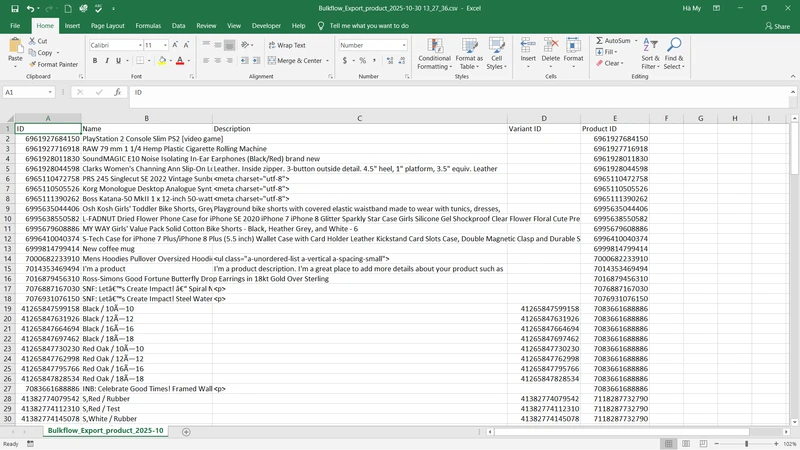Screen dimensions: 800x450
Task: Click the Sort & Filter icon
Action: [650, 47]
